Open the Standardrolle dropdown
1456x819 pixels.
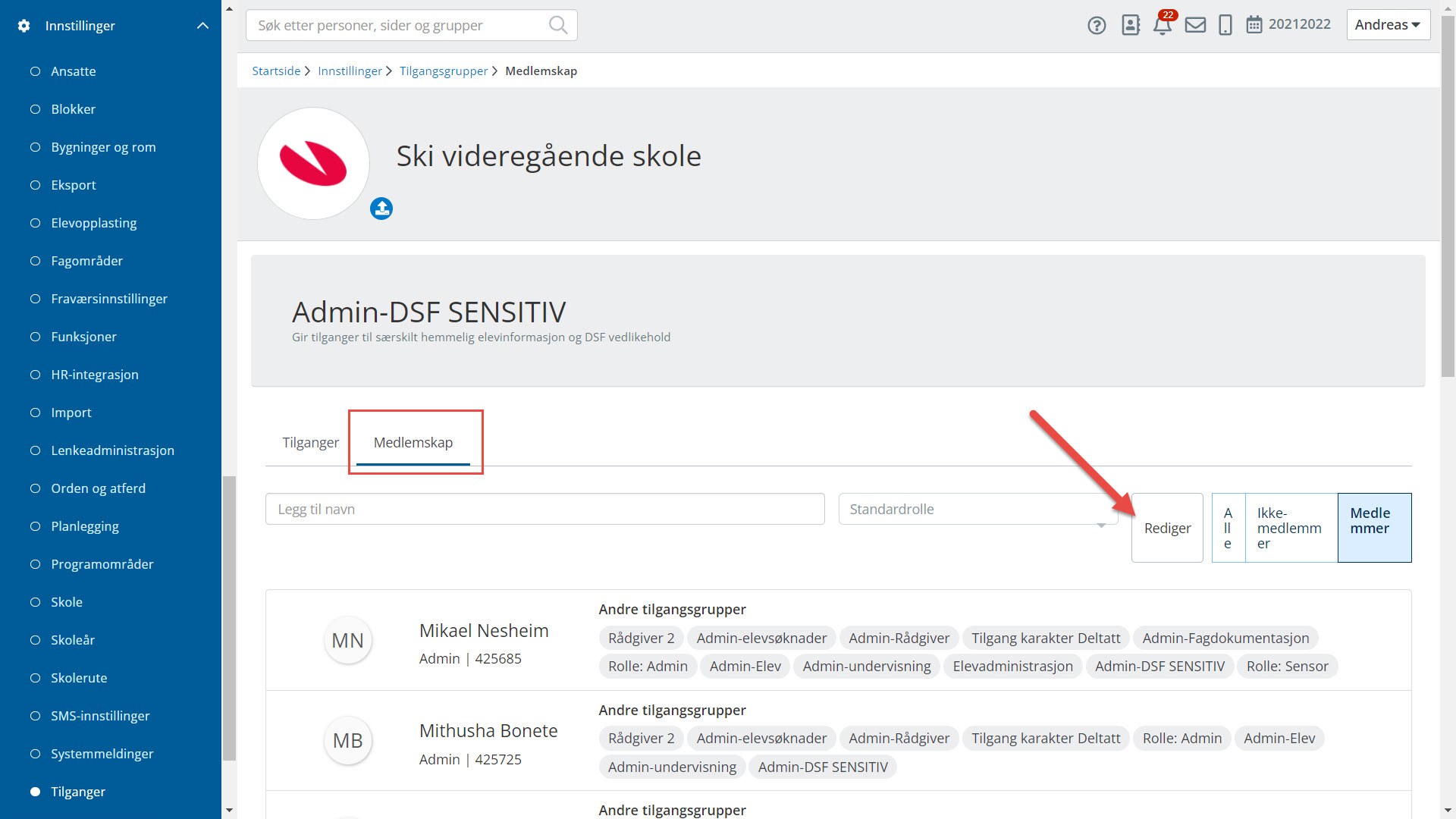click(977, 509)
